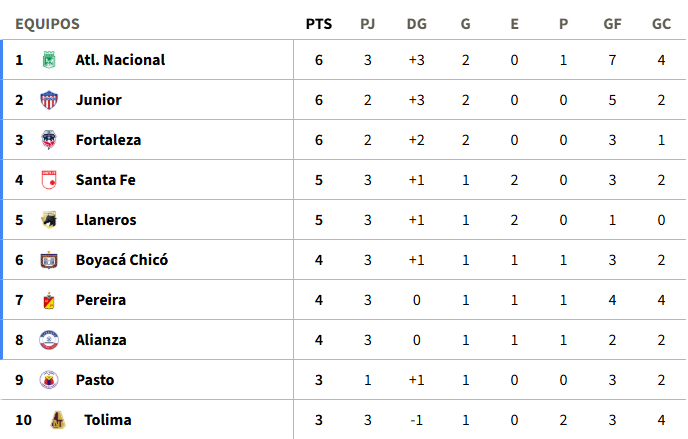The image size is (688, 439).
Task: Select the Pereira club crest
Action: tap(49, 300)
